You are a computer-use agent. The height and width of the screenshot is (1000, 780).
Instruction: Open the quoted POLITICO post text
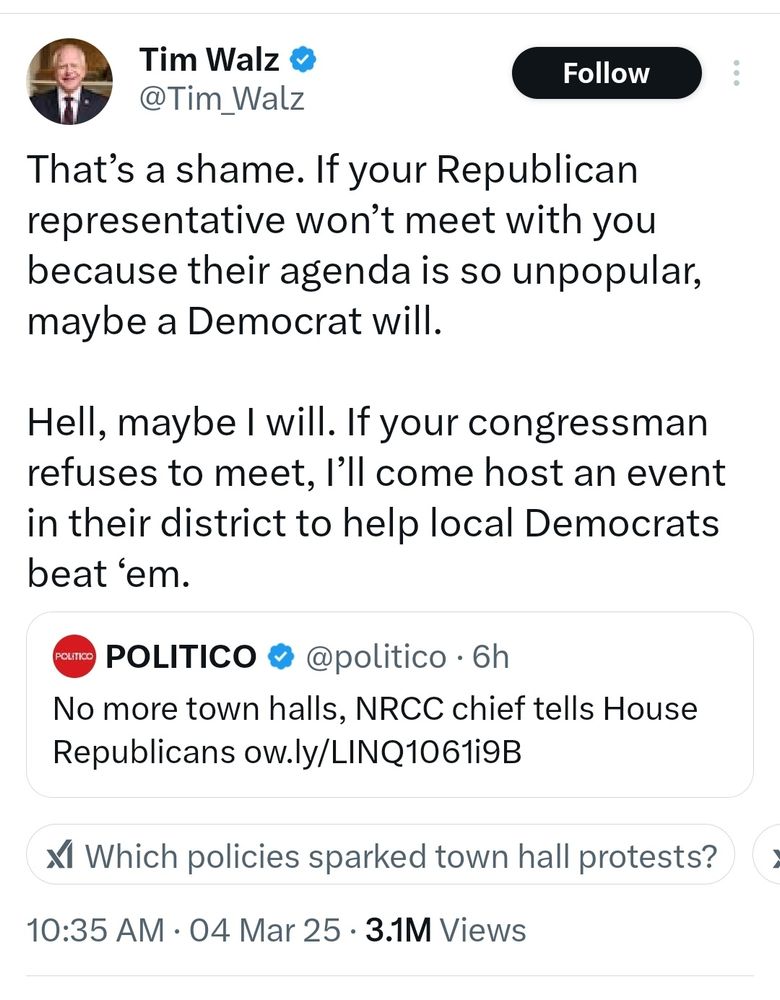click(x=375, y=710)
